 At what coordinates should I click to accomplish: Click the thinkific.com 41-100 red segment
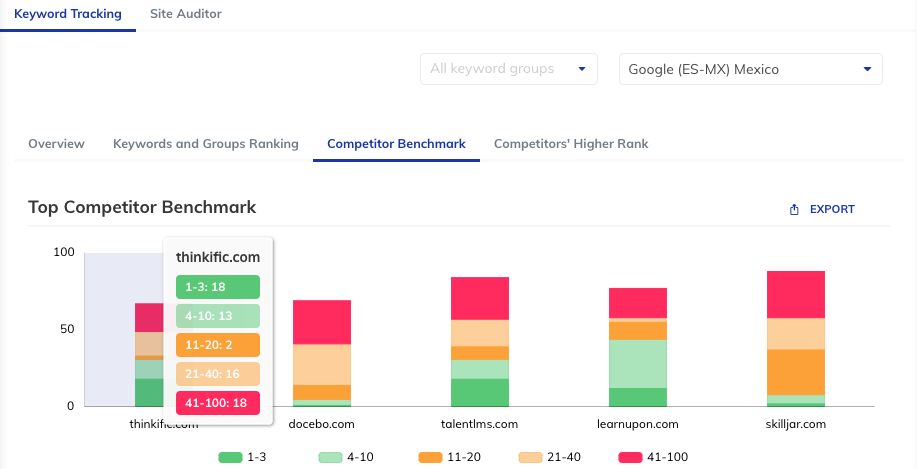tap(149, 318)
